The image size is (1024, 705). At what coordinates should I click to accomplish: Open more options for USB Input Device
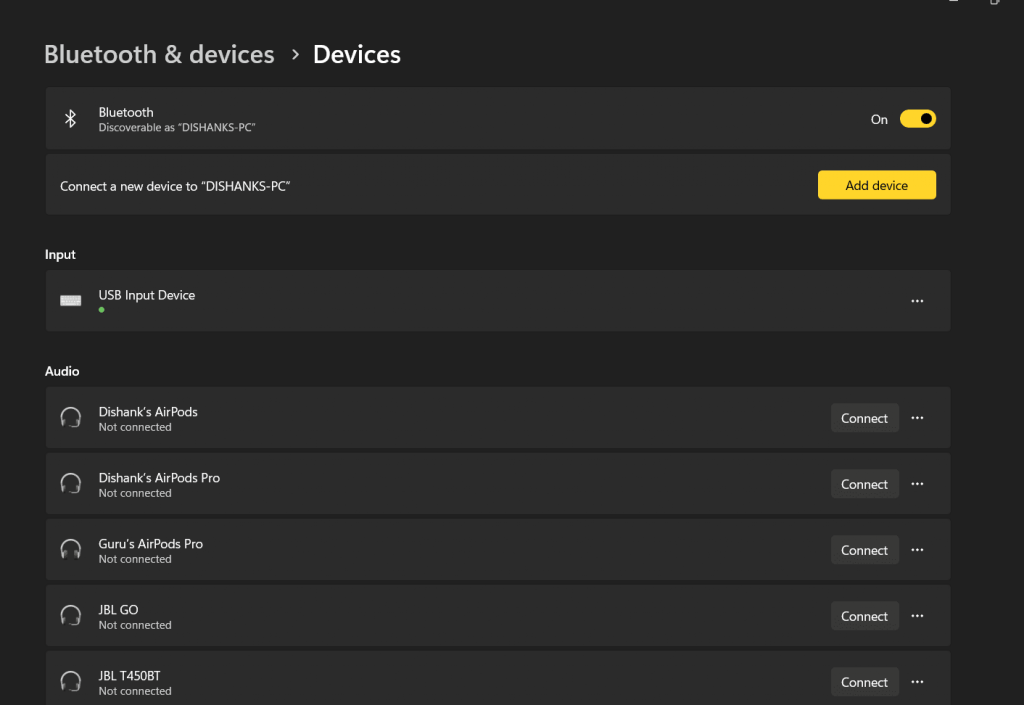click(917, 301)
